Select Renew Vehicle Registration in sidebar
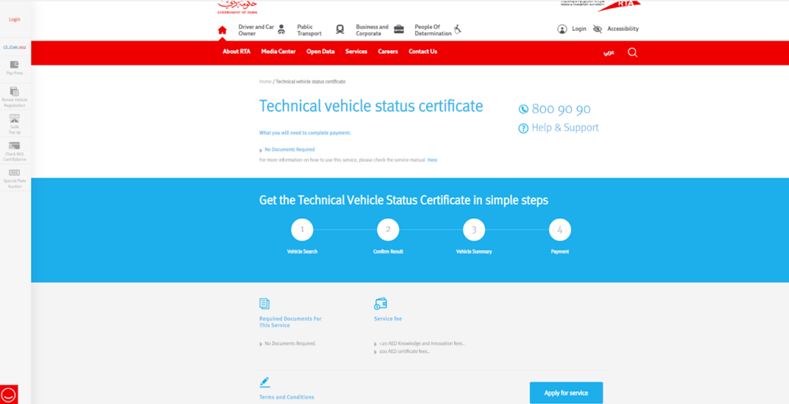This screenshot has height=404, width=789. [x=14, y=94]
